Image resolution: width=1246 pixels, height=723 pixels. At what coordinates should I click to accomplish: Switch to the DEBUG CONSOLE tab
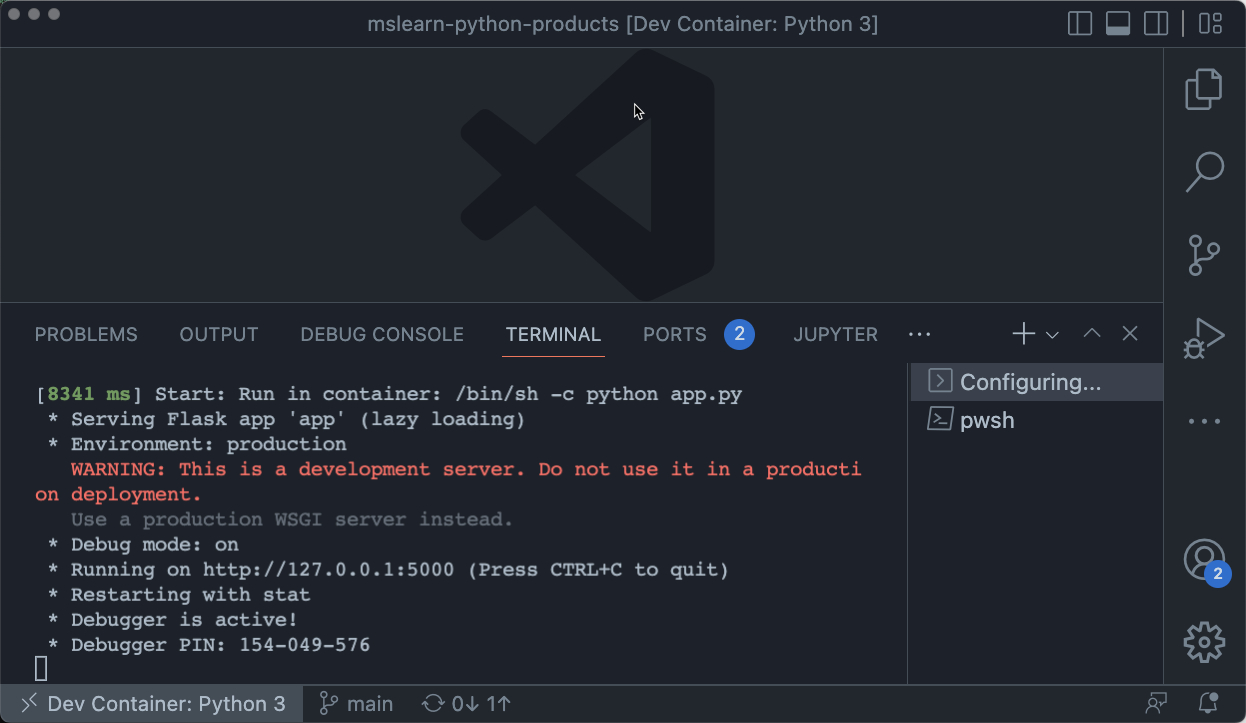[x=382, y=334]
